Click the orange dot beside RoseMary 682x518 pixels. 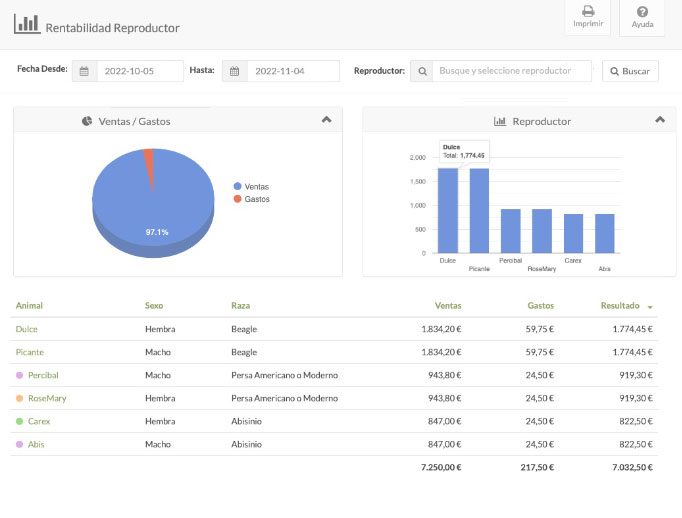19,398
